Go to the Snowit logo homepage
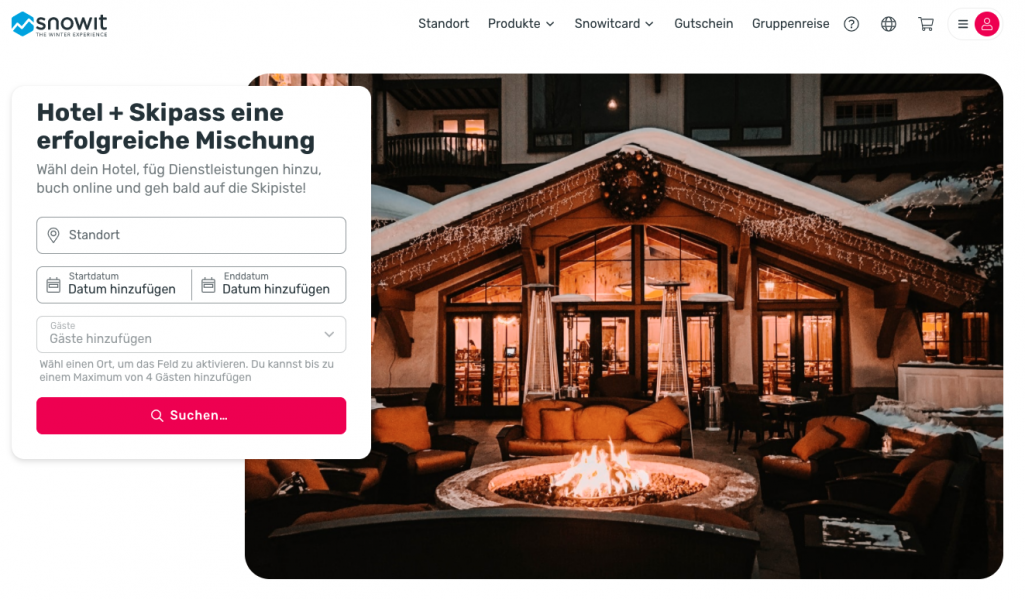This screenshot has width=1025, height=600. click(x=59, y=24)
